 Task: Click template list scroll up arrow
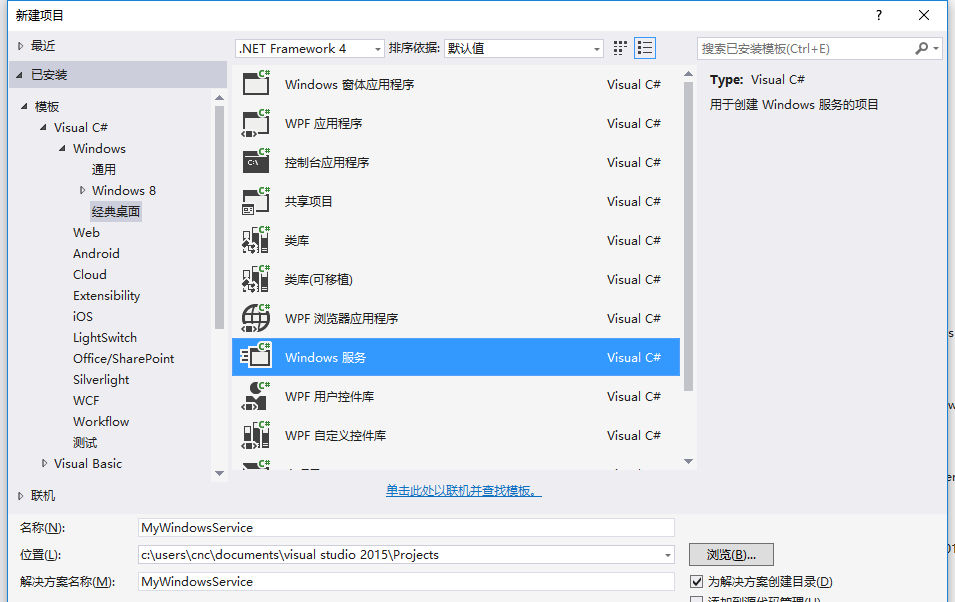coord(688,74)
